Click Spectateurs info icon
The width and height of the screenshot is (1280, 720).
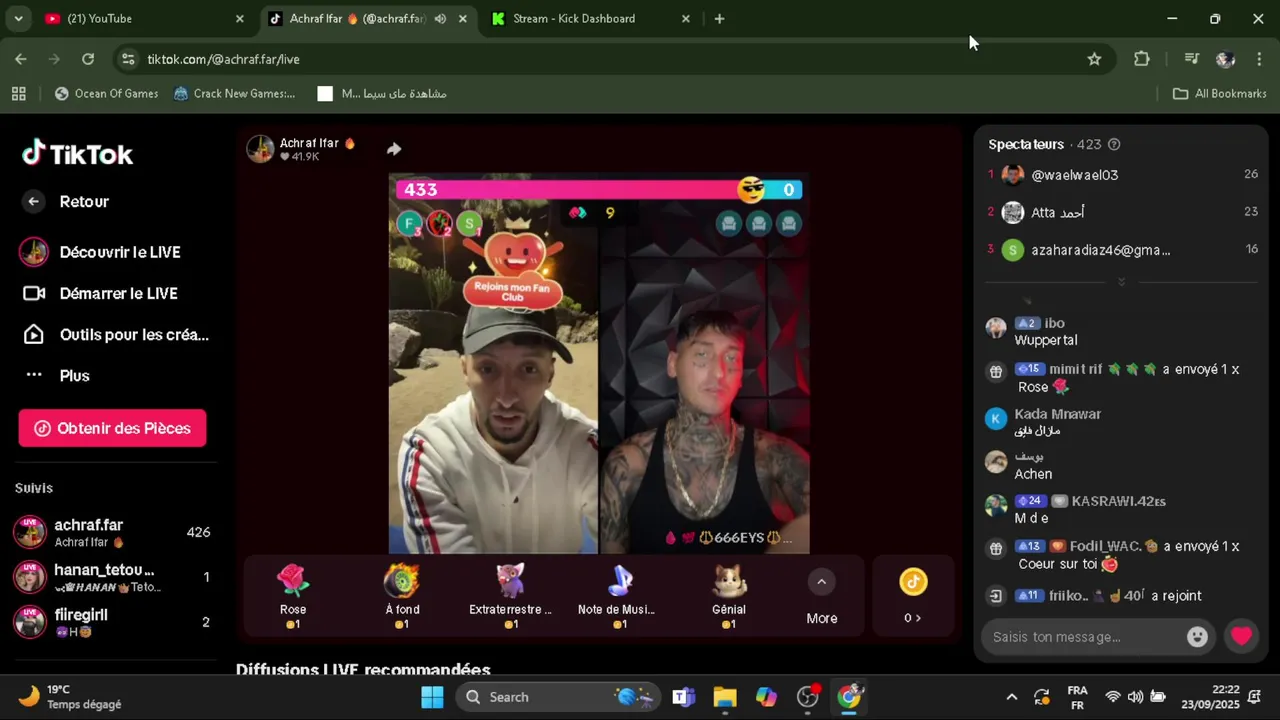(1114, 144)
